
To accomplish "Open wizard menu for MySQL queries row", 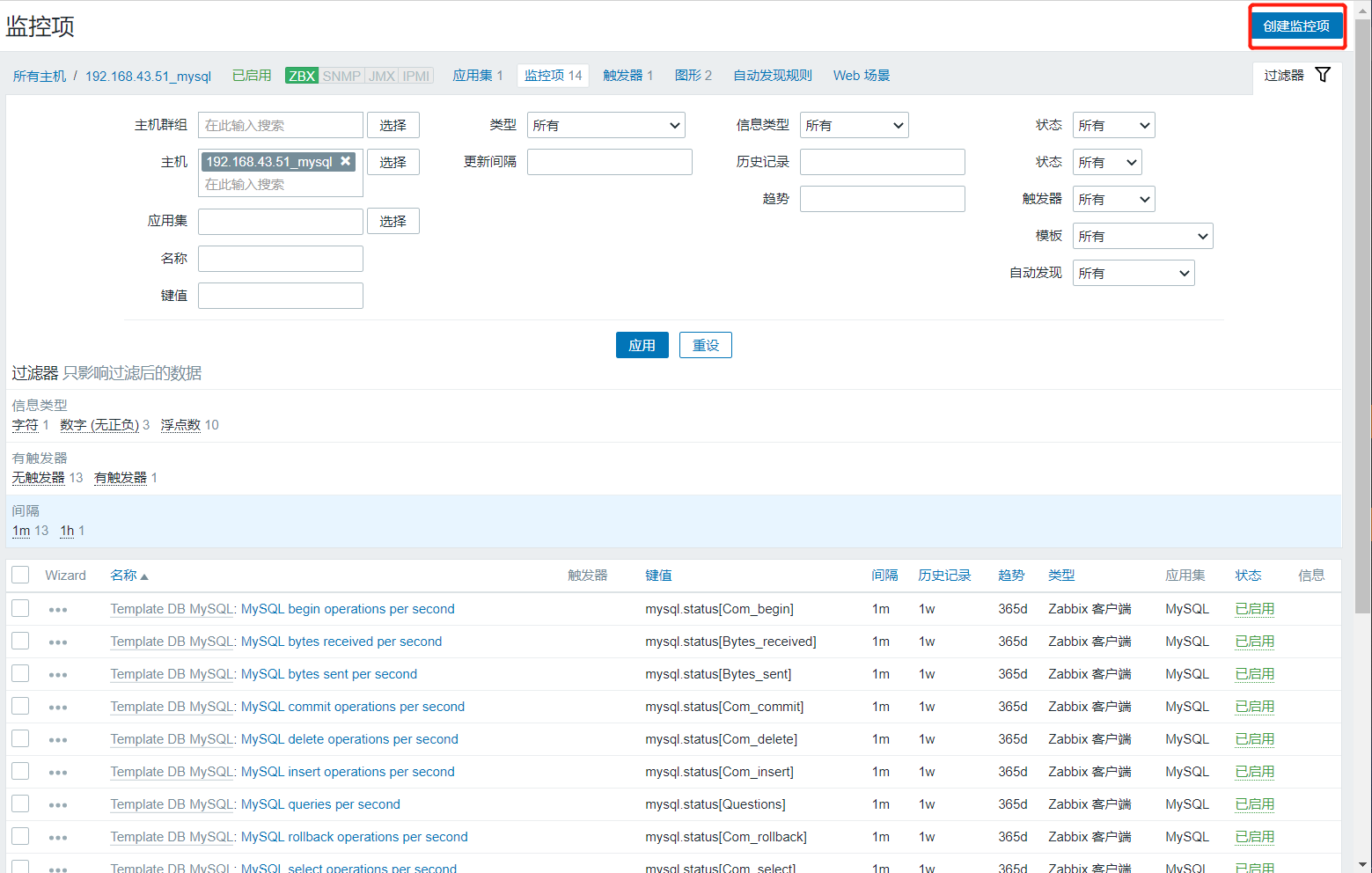I will coord(58,805).
